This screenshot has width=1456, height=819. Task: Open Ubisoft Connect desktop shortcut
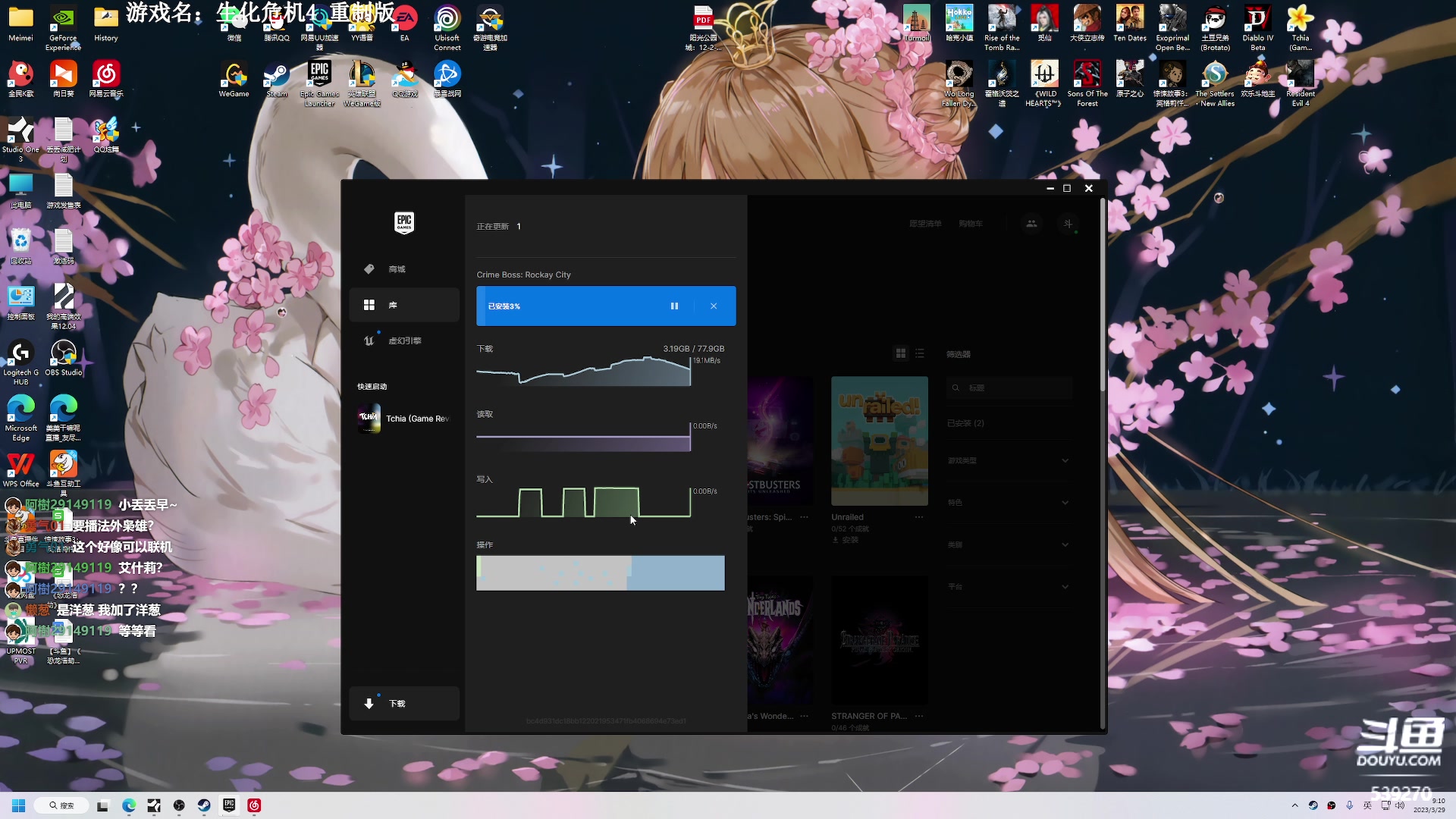point(447,28)
